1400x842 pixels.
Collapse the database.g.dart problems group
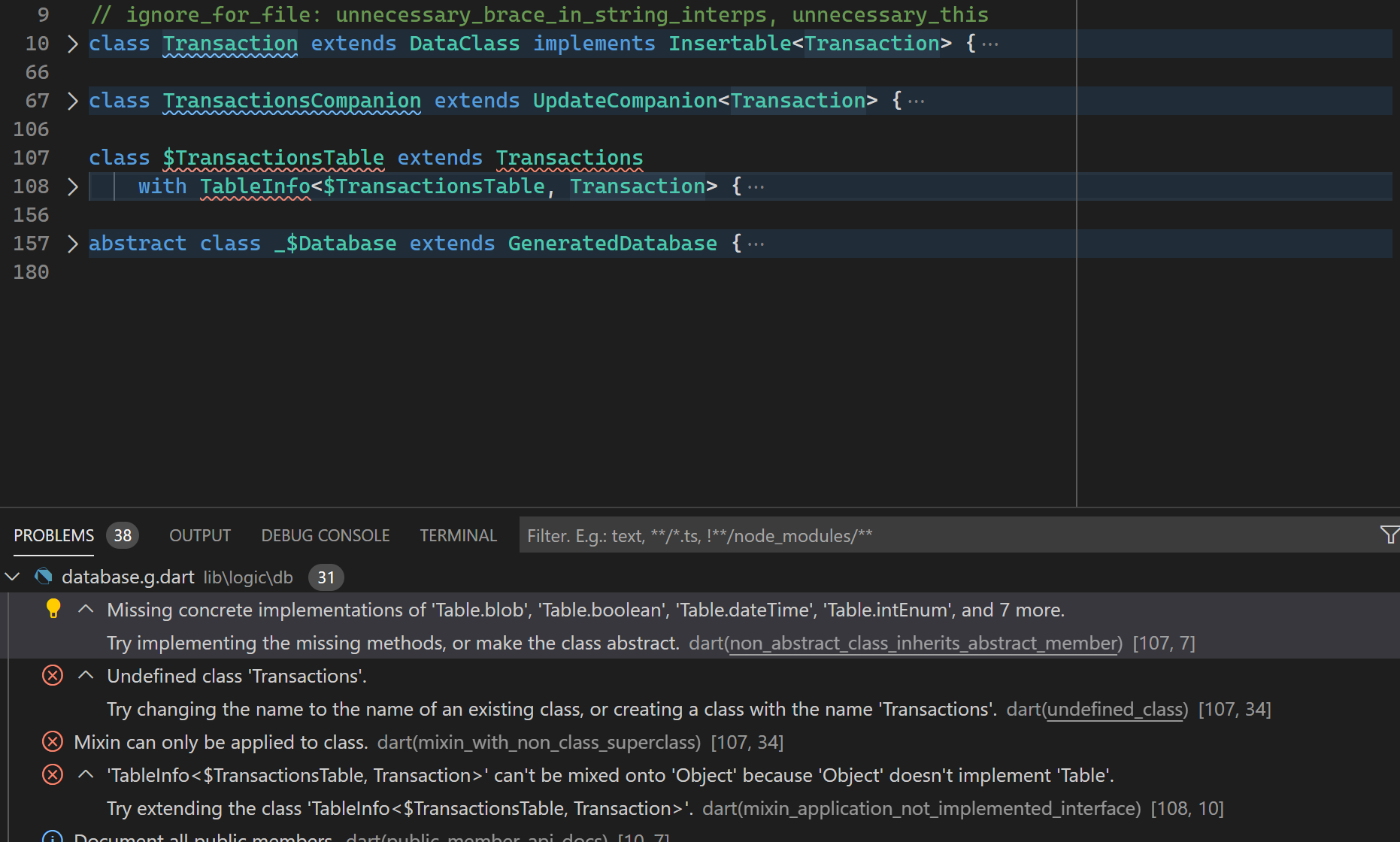coord(12,577)
